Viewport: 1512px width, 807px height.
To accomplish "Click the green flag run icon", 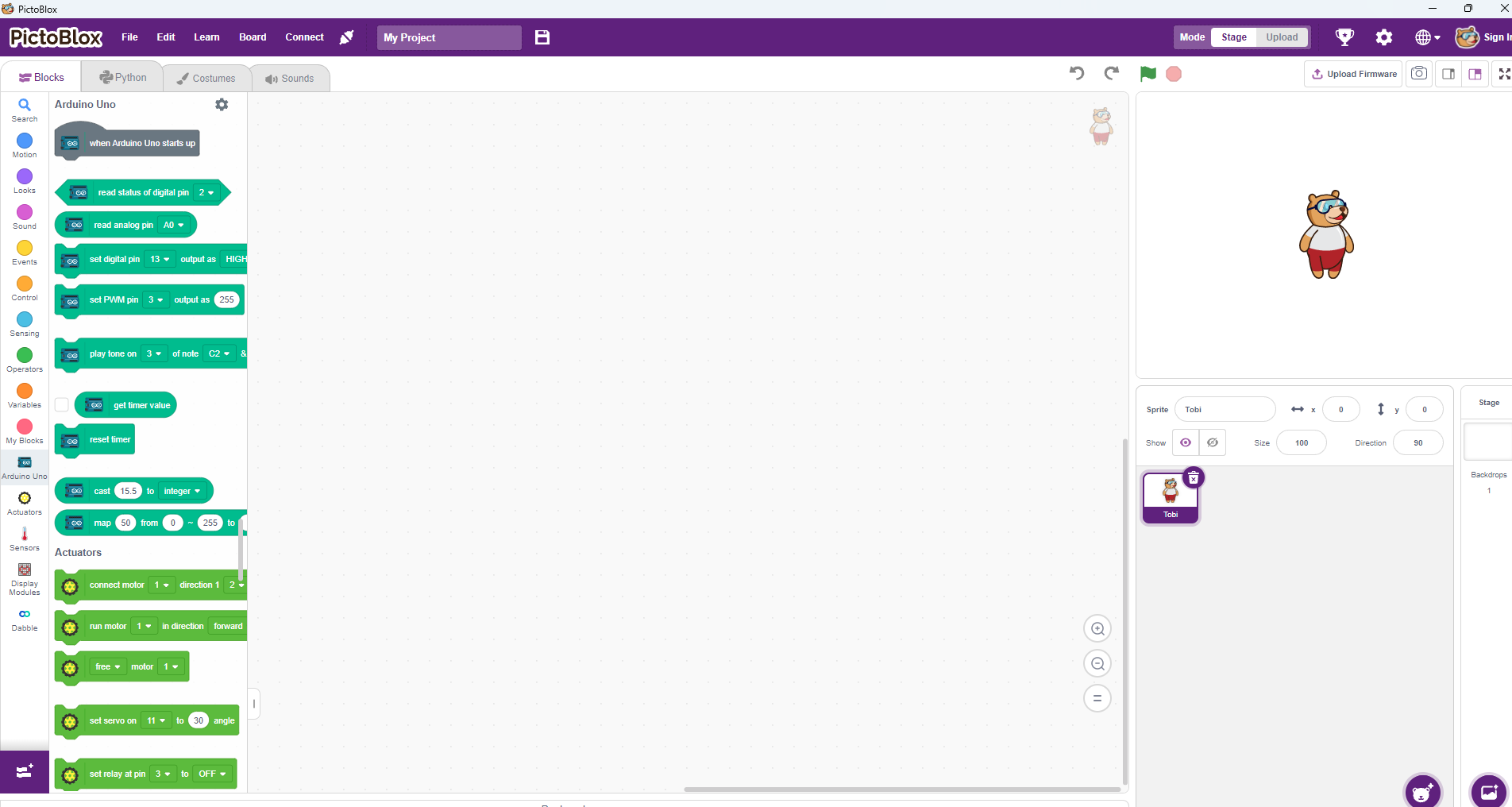I will [x=1147, y=74].
